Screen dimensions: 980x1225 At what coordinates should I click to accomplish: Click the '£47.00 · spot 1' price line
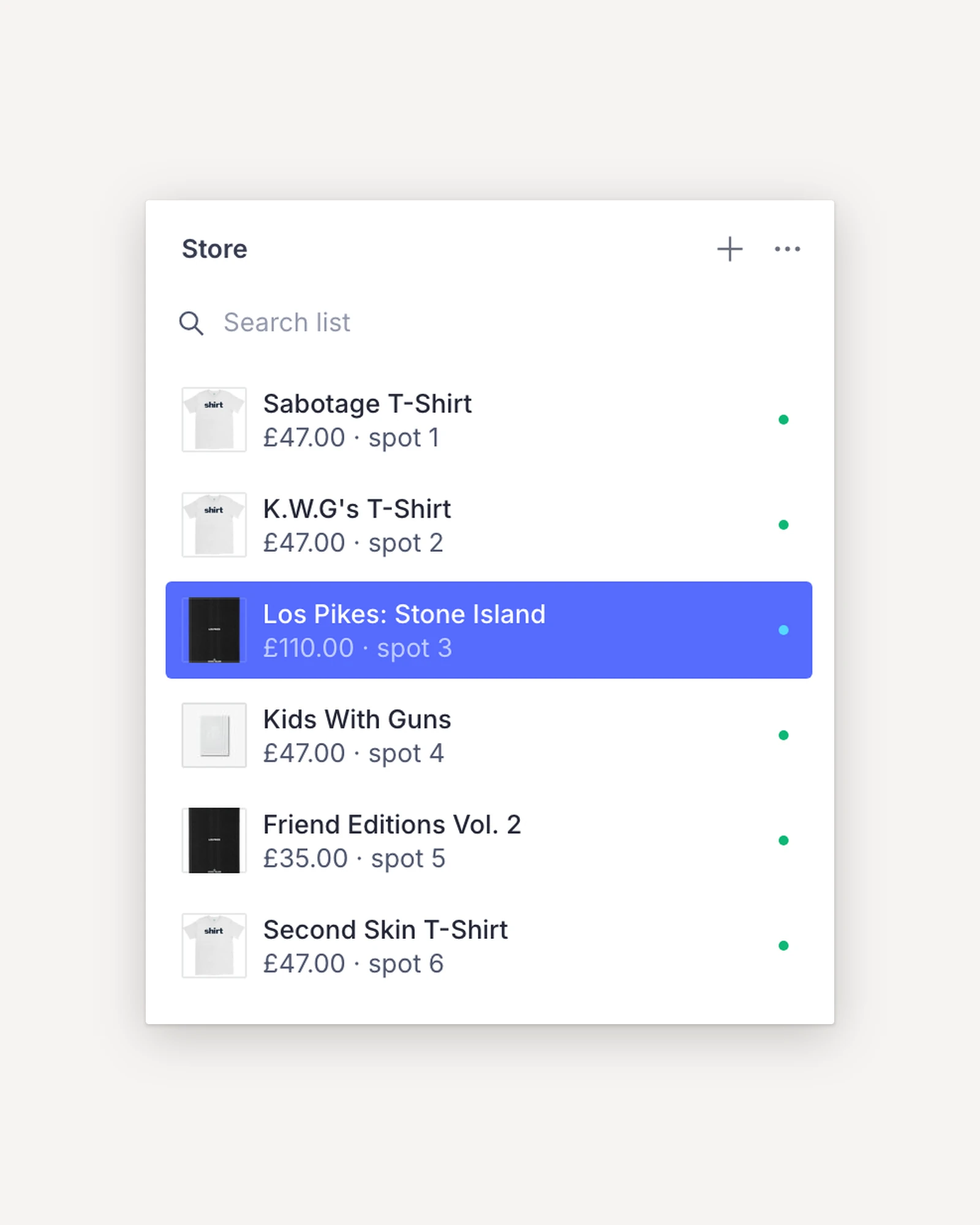352,438
